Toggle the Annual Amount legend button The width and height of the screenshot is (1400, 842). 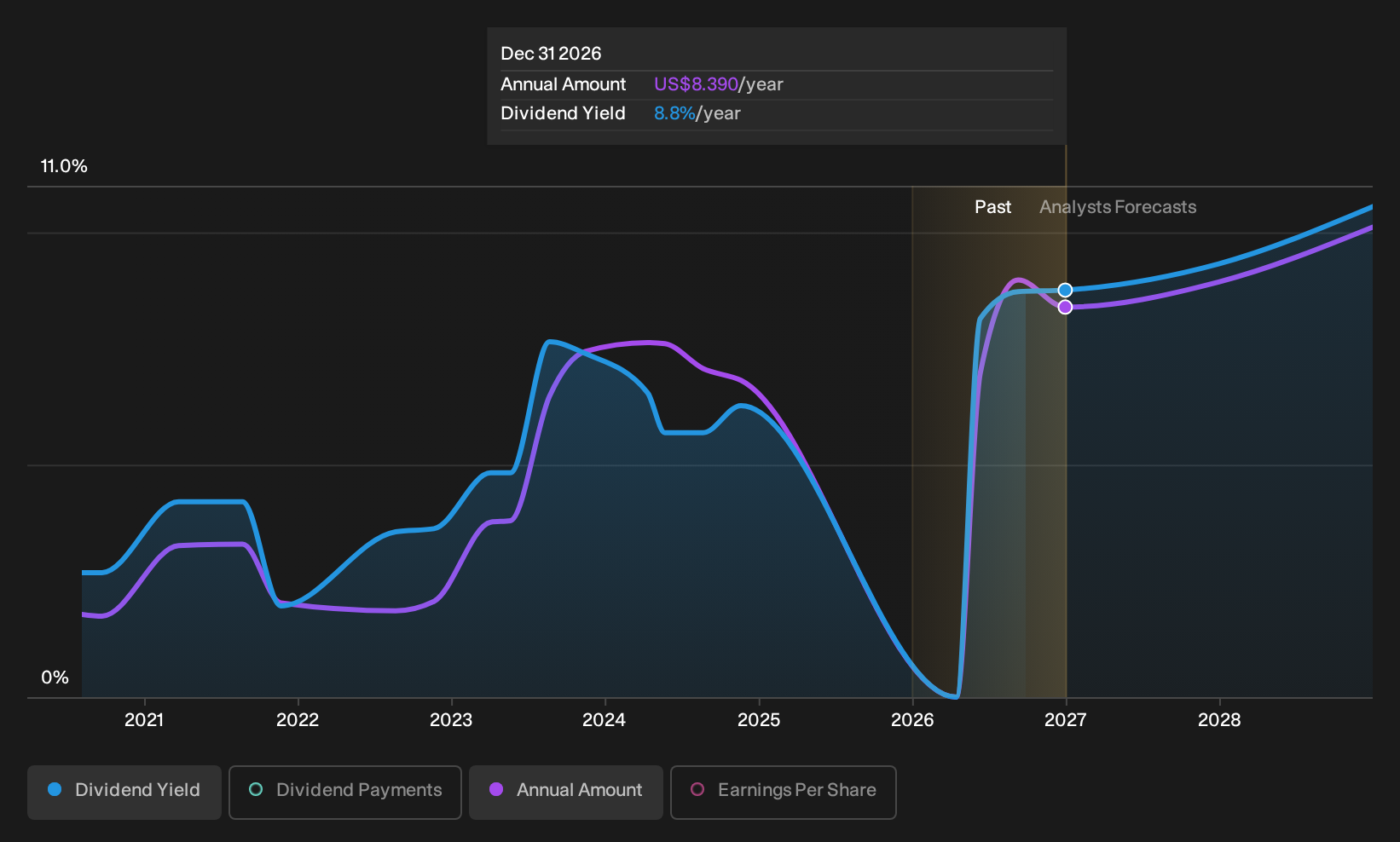pos(566,793)
